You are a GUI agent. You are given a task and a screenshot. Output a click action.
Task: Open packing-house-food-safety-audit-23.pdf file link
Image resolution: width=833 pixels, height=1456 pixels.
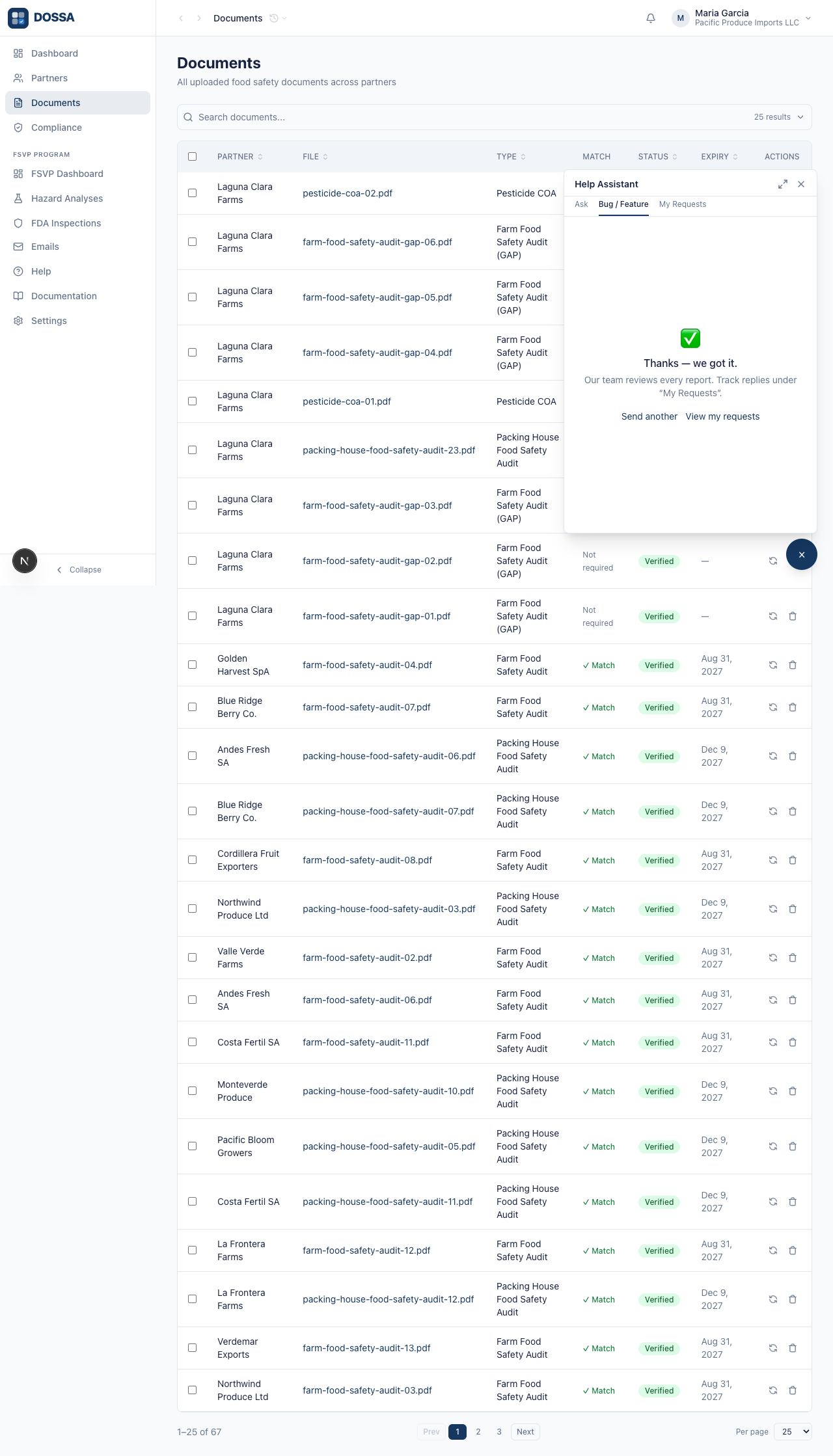pos(389,450)
